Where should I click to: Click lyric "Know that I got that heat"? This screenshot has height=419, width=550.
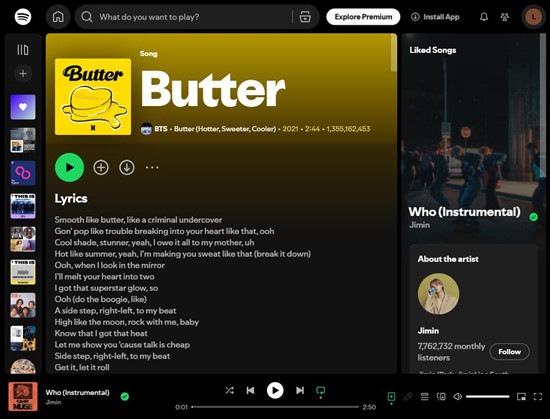[x=101, y=333]
